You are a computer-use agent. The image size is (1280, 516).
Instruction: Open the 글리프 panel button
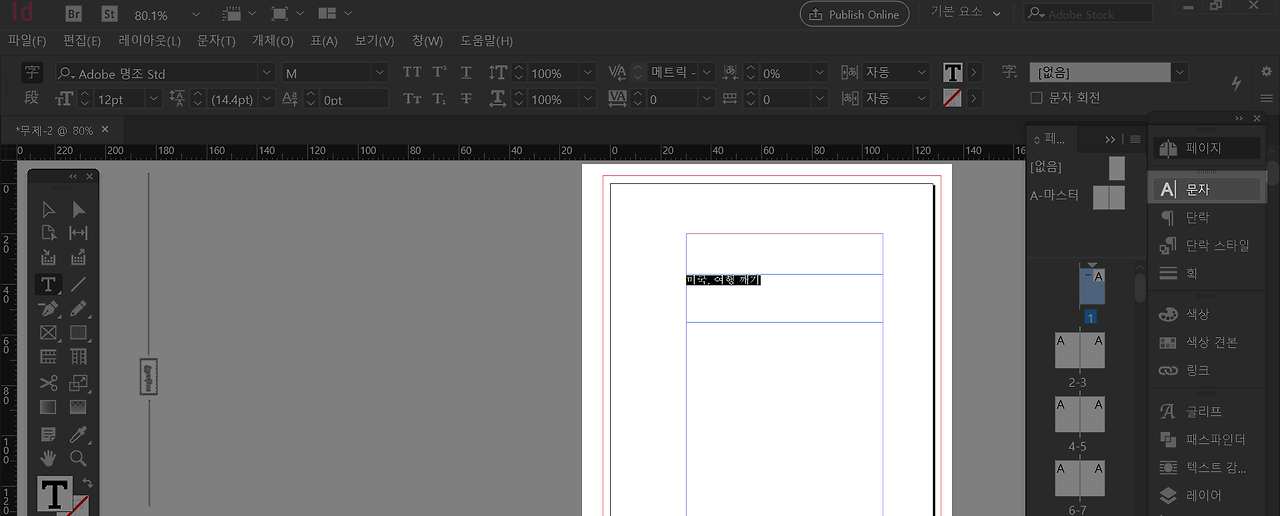coord(1208,411)
